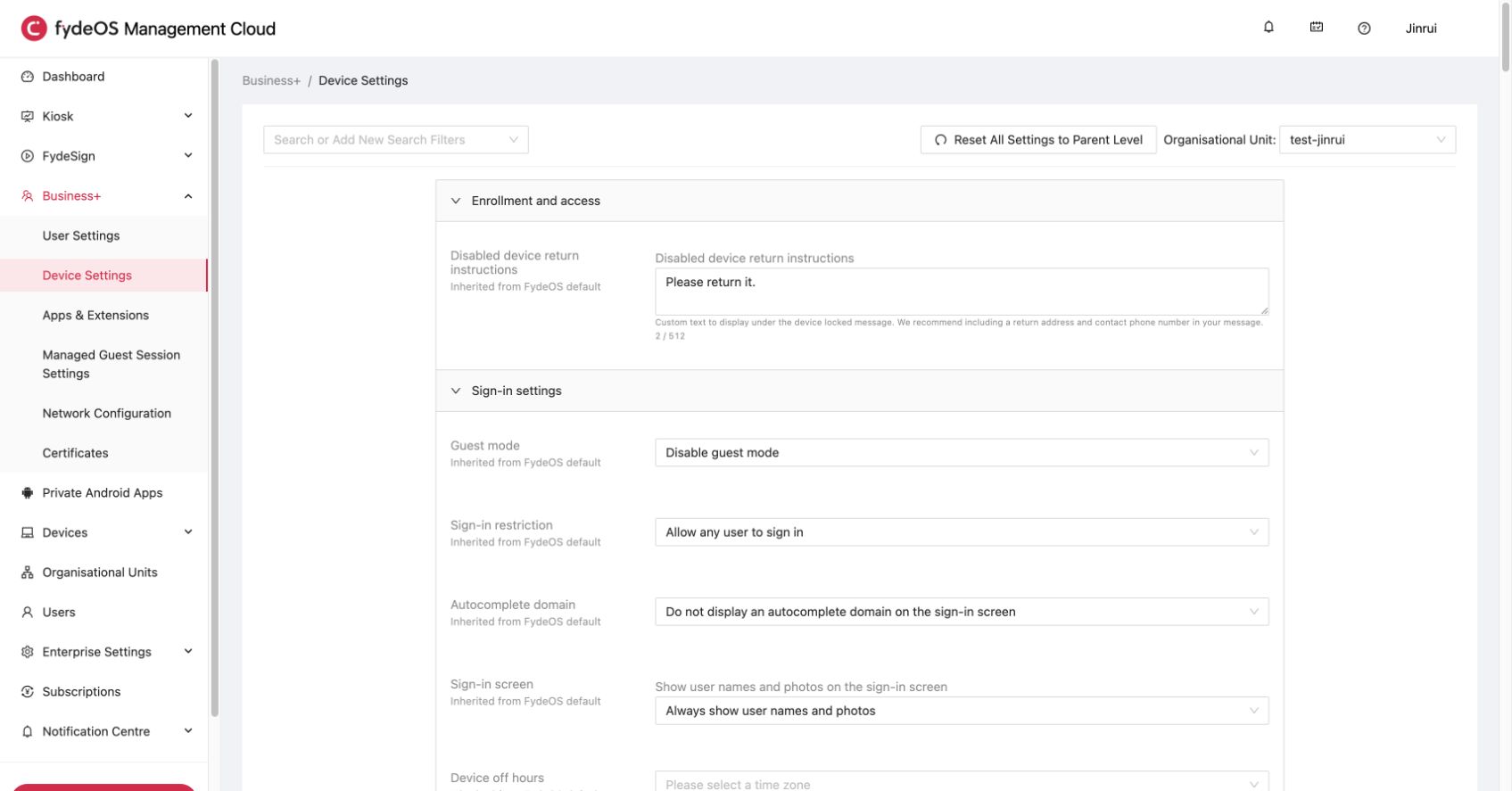The width and height of the screenshot is (1512, 791).
Task: Click the Disabled device return instructions textarea
Action: click(x=962, y=292)
